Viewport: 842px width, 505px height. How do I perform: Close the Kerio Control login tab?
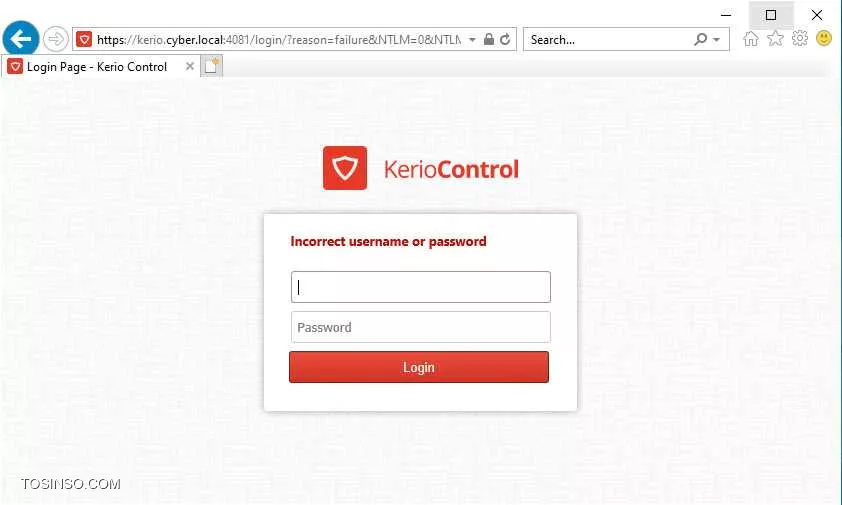point(190,66)
